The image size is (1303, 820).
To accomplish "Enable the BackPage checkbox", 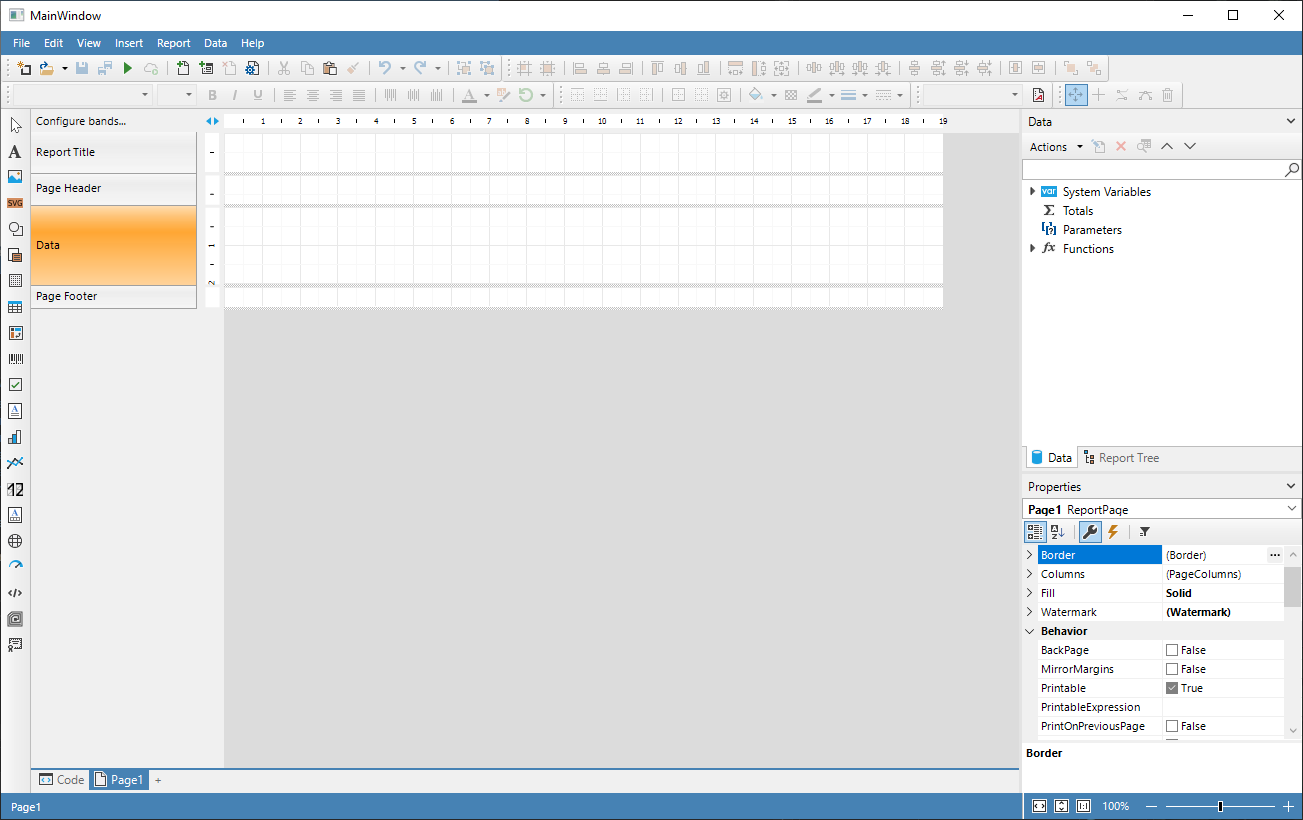I will tap(1172, 650).
